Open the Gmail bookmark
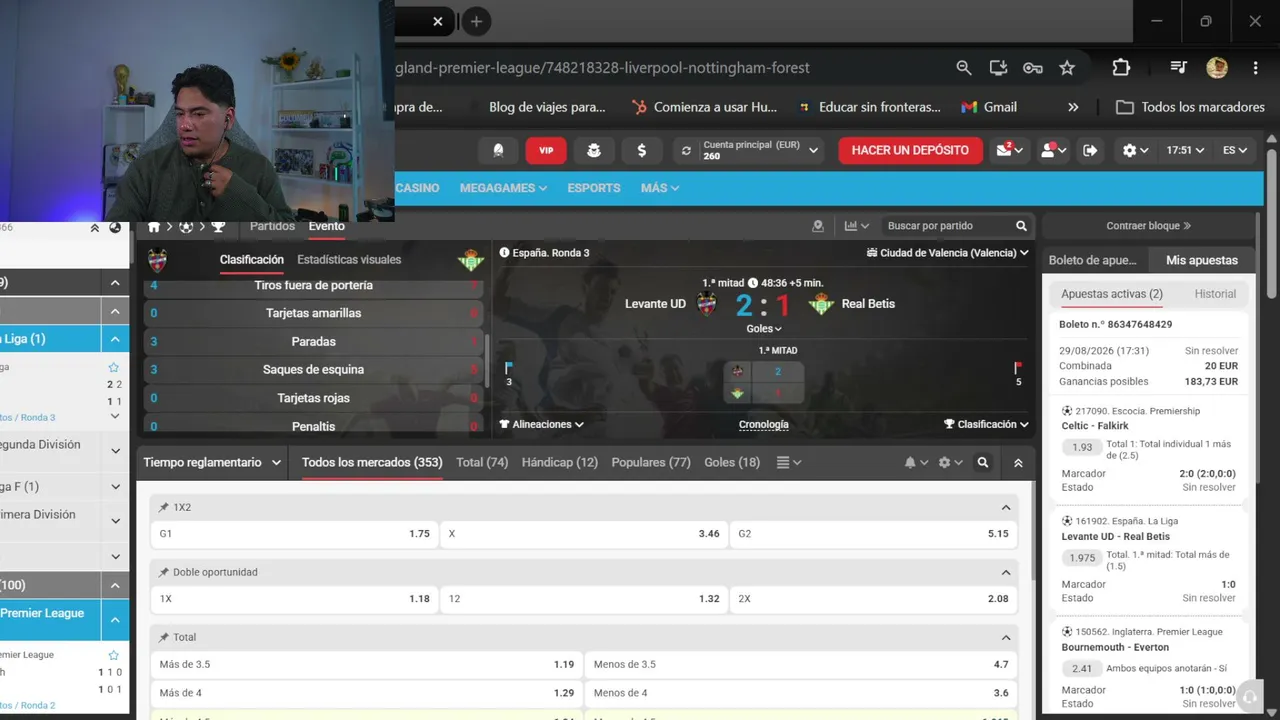 click(x=989, y=107)
